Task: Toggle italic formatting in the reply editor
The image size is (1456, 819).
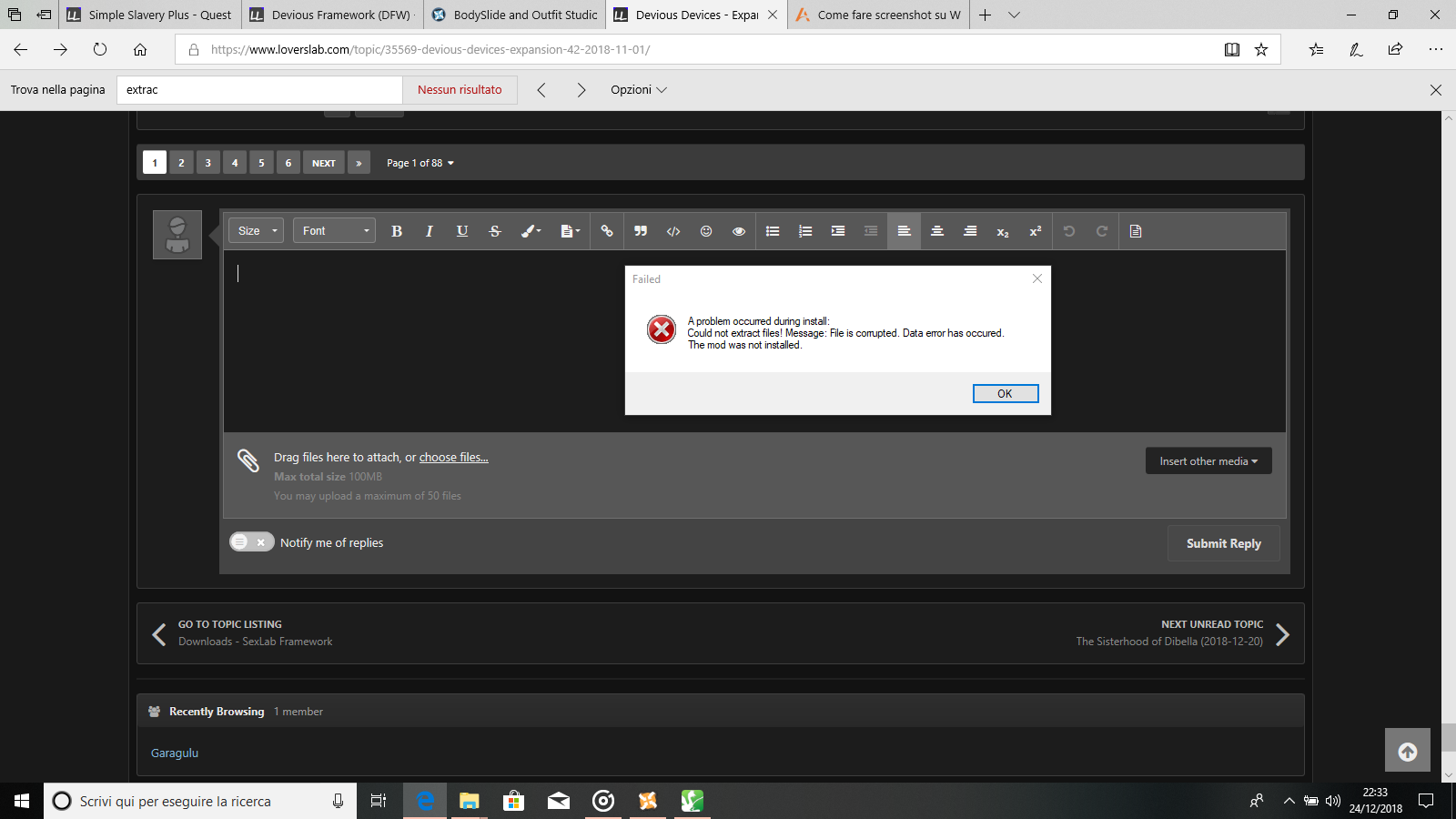Action: 430,231
